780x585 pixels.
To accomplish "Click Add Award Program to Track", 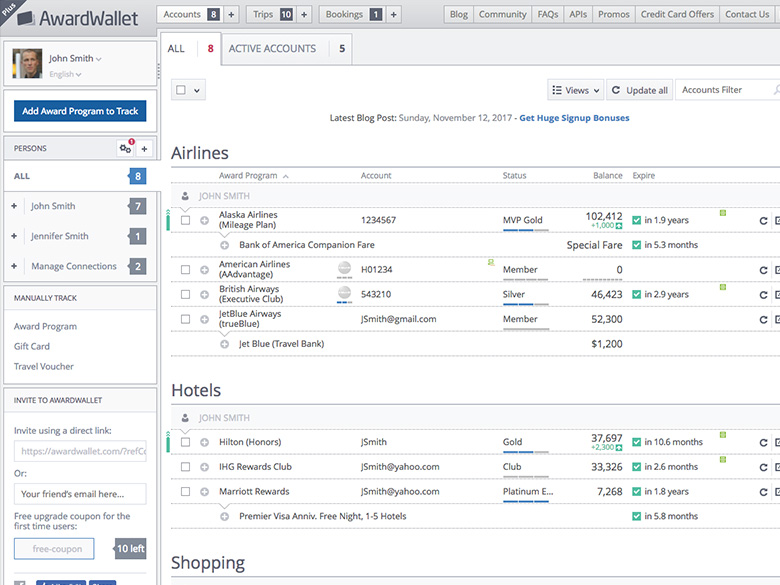I will click(80, 111).
